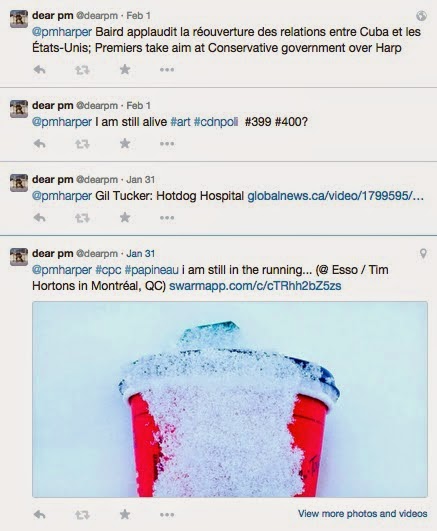Click the #cdnpoli hashtag
This screenshot has height=531, width=437.
click(216, 122)
